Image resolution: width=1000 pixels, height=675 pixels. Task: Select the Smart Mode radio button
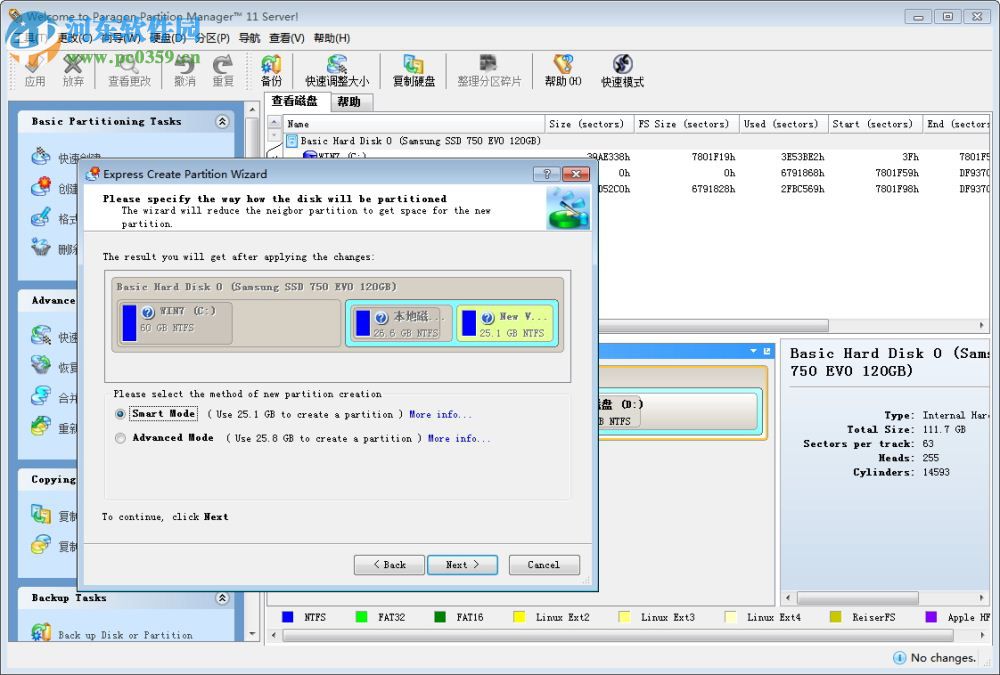tap(120, 412)
